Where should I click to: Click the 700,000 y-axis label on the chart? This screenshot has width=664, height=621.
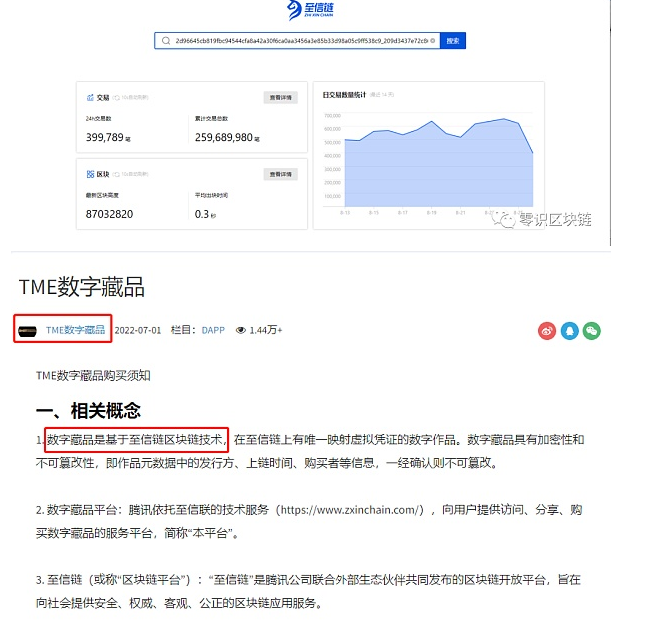pyautogui.click(x=332, y=116)
